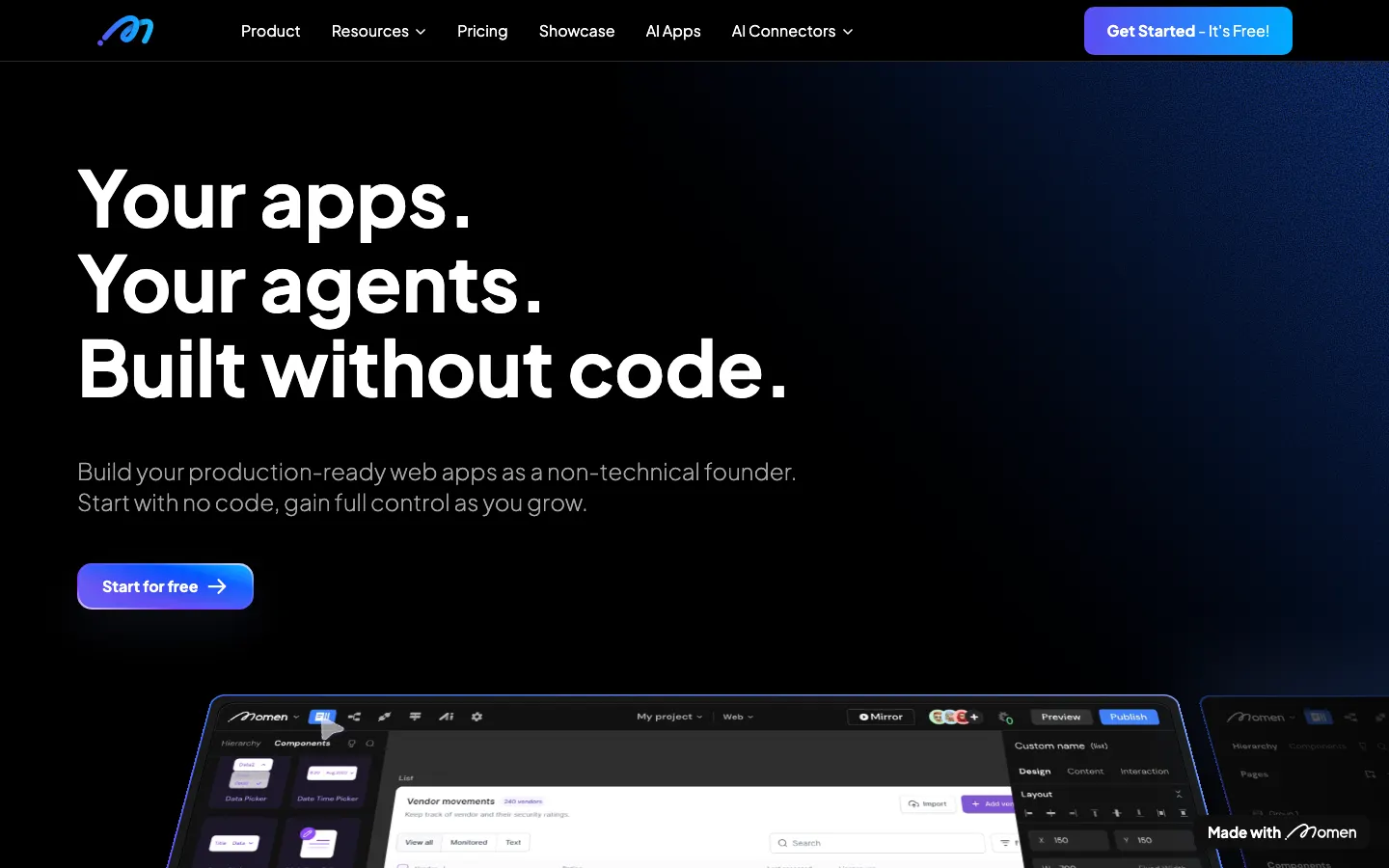
Task: Click the blue Publish button
Action: [x=1128, y=717]
